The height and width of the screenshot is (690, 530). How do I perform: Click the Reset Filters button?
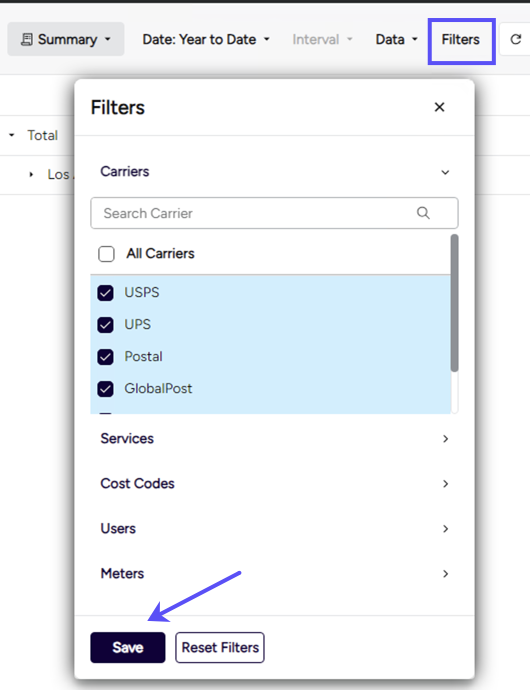tap(220, 647)
